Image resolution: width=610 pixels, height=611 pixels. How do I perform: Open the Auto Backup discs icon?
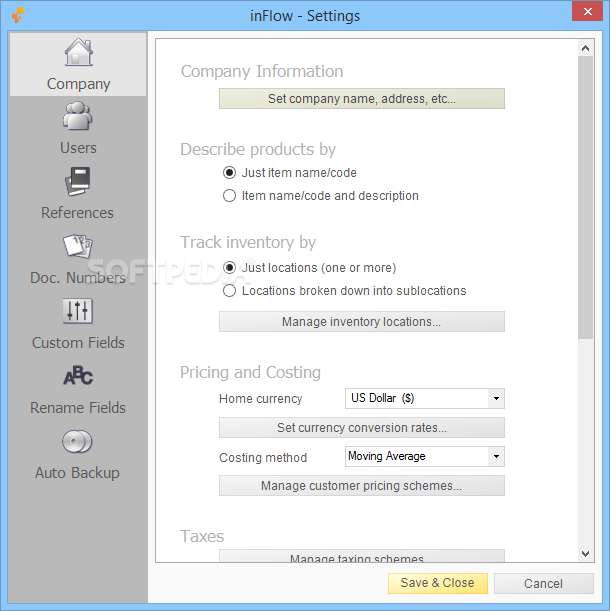[x=77, y=441]
